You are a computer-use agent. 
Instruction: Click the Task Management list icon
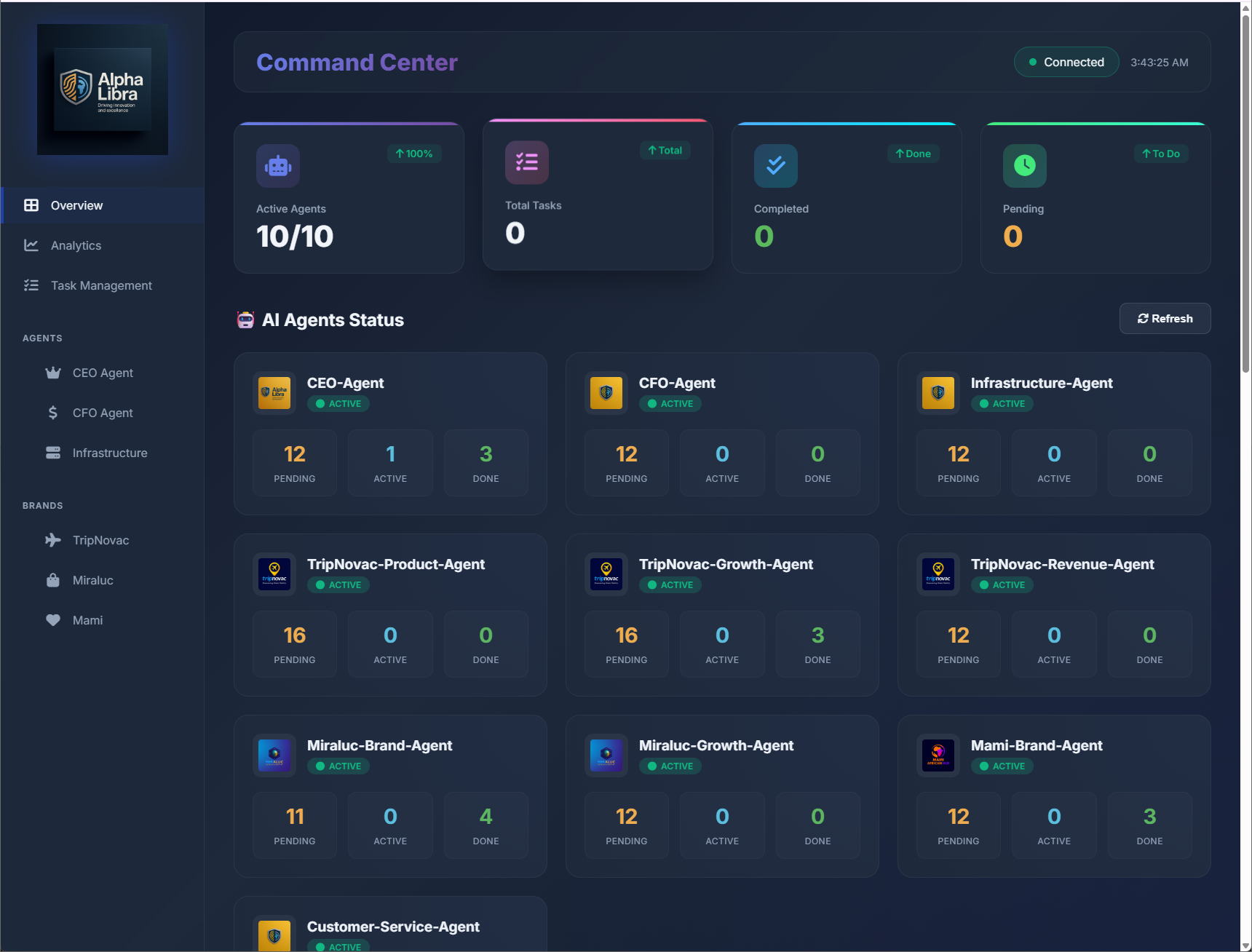pos(31,285)
